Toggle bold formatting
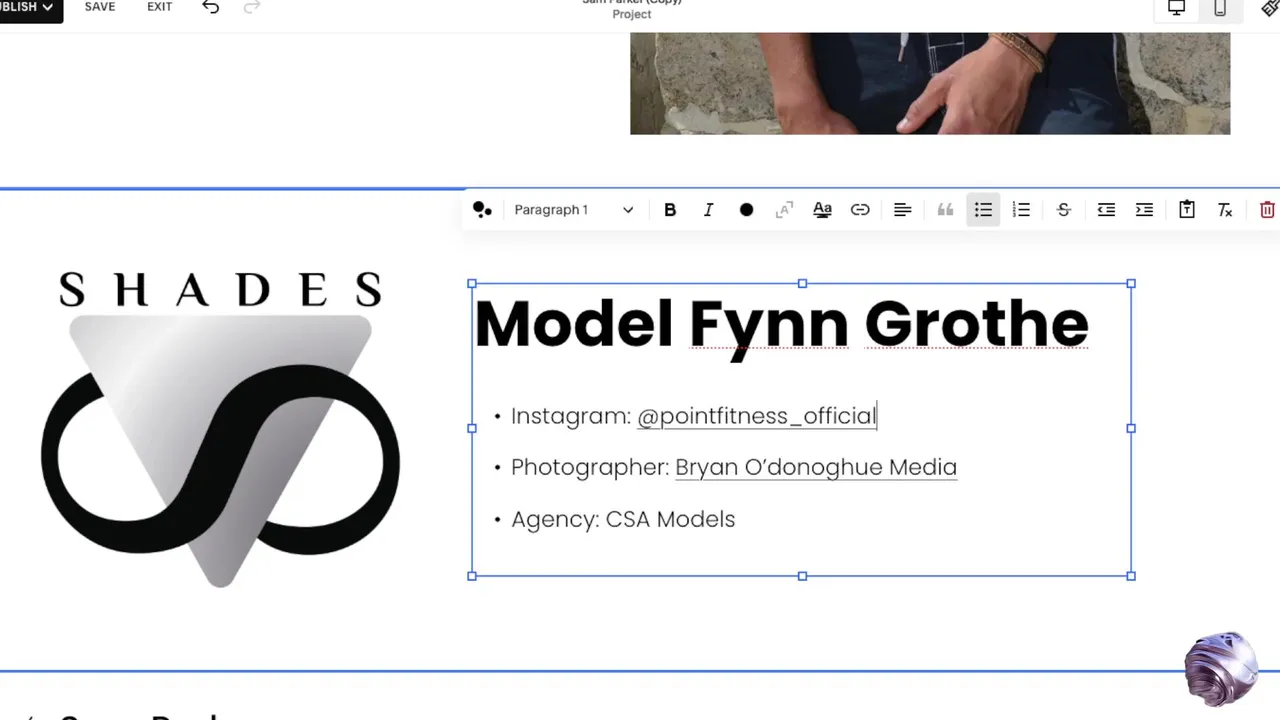The height and width of the screenshot is (720, 1280). click(x=670, y=210)
